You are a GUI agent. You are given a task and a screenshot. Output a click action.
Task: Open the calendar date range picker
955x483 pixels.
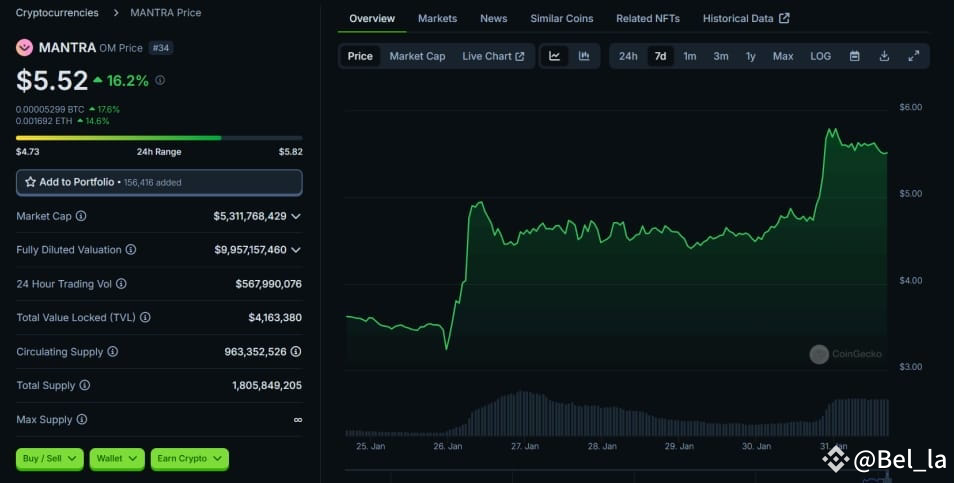tap(855, 56)
